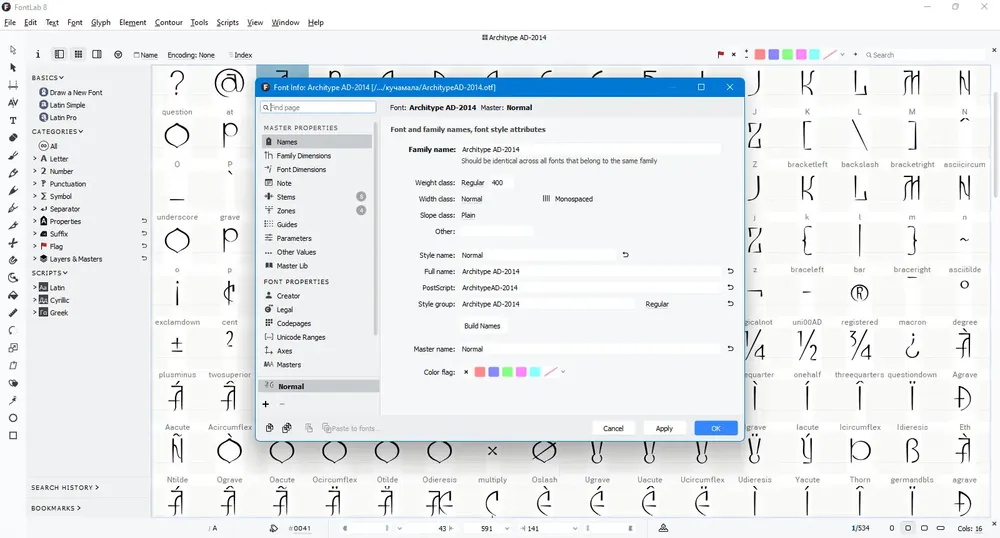Viewport: 1000px width, 538px height.
Task: Toggle the Name caption option in toolbar
Action: (145, 55)
